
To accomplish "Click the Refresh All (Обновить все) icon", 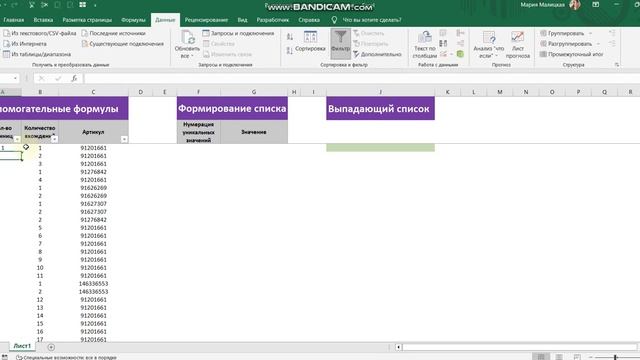I will tap(187, 38).
